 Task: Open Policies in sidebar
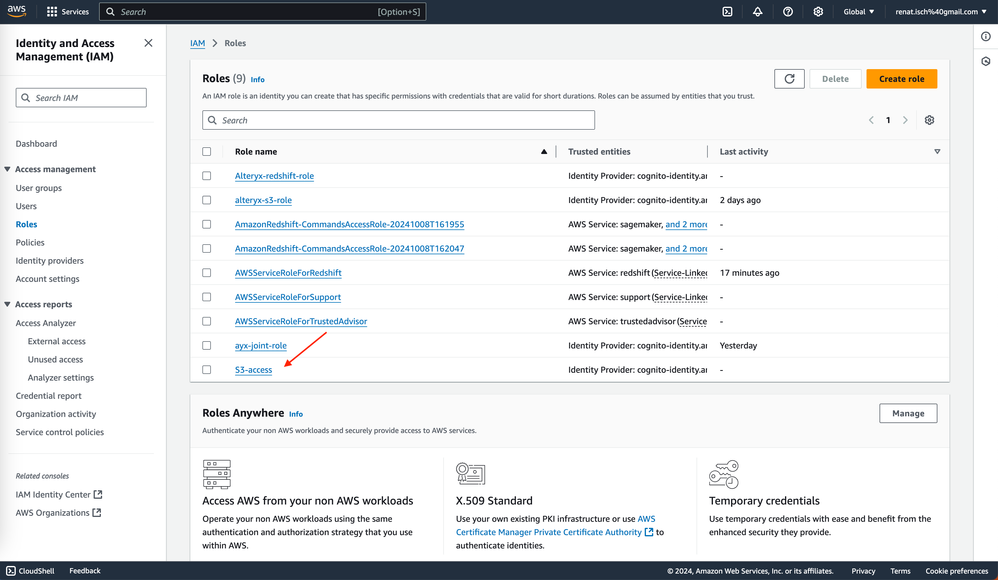30,243
